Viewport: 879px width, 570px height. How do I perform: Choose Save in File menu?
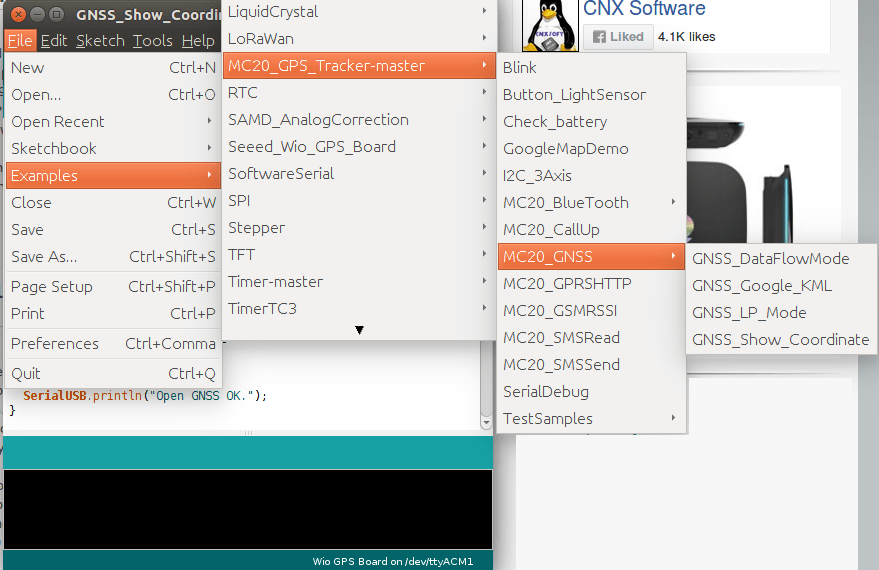(113, 229)
